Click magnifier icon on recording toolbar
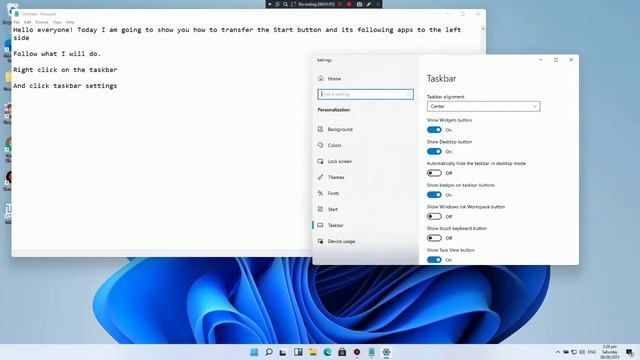Screen dimensions: 640x360 [285, 4]
